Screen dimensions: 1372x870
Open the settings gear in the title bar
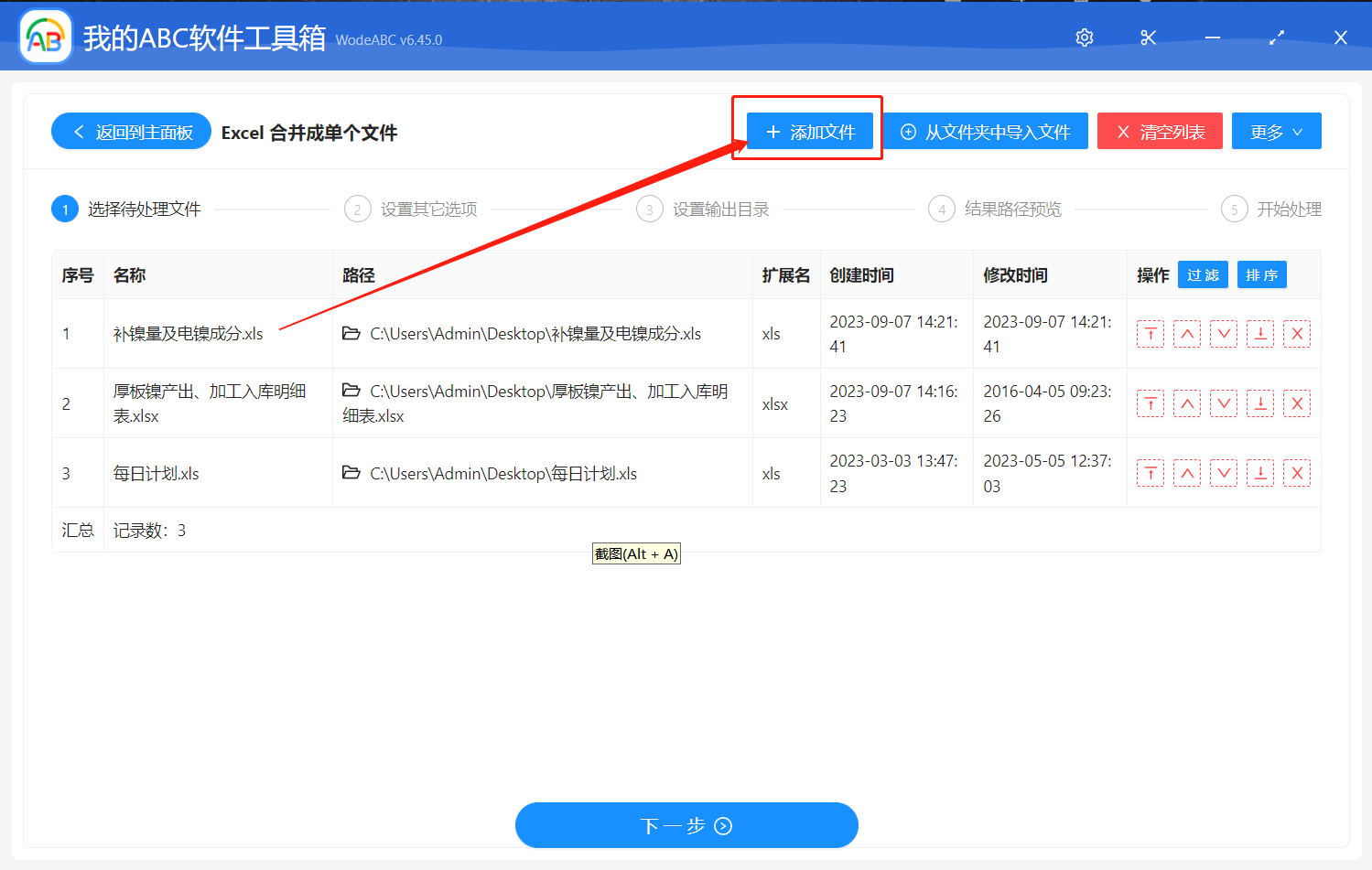pyautogui.click(x=1084, y=38)
